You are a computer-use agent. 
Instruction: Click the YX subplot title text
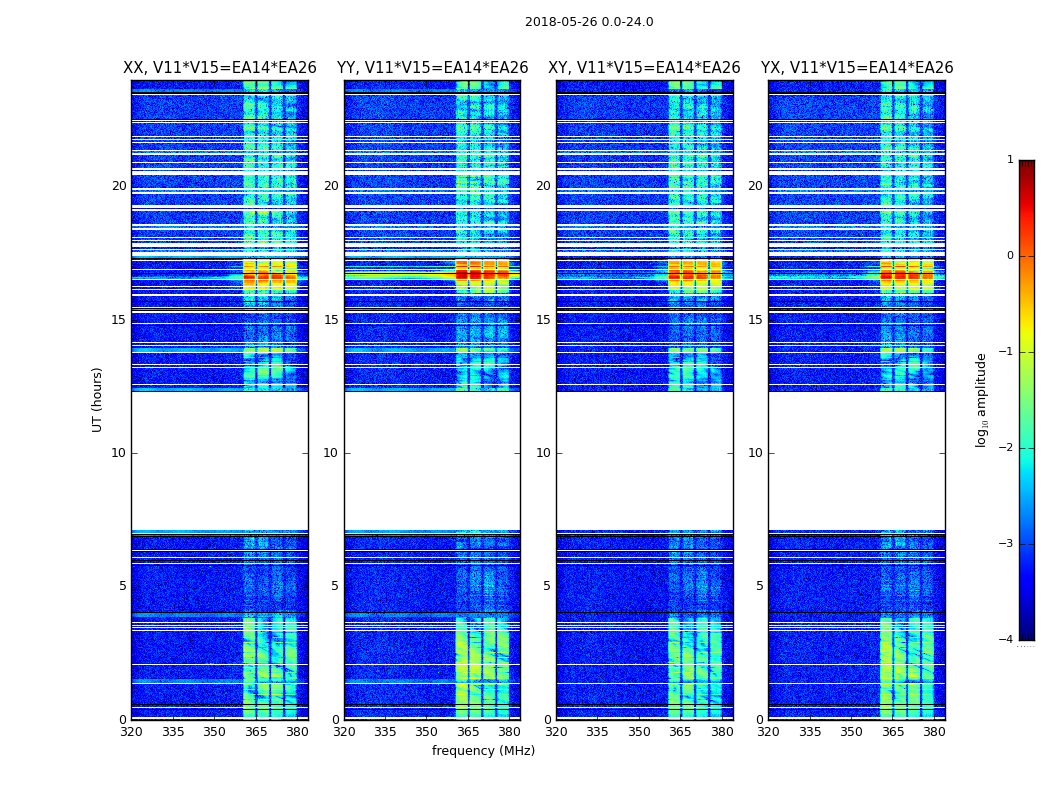pyautogui.click(x=857, y=68)
